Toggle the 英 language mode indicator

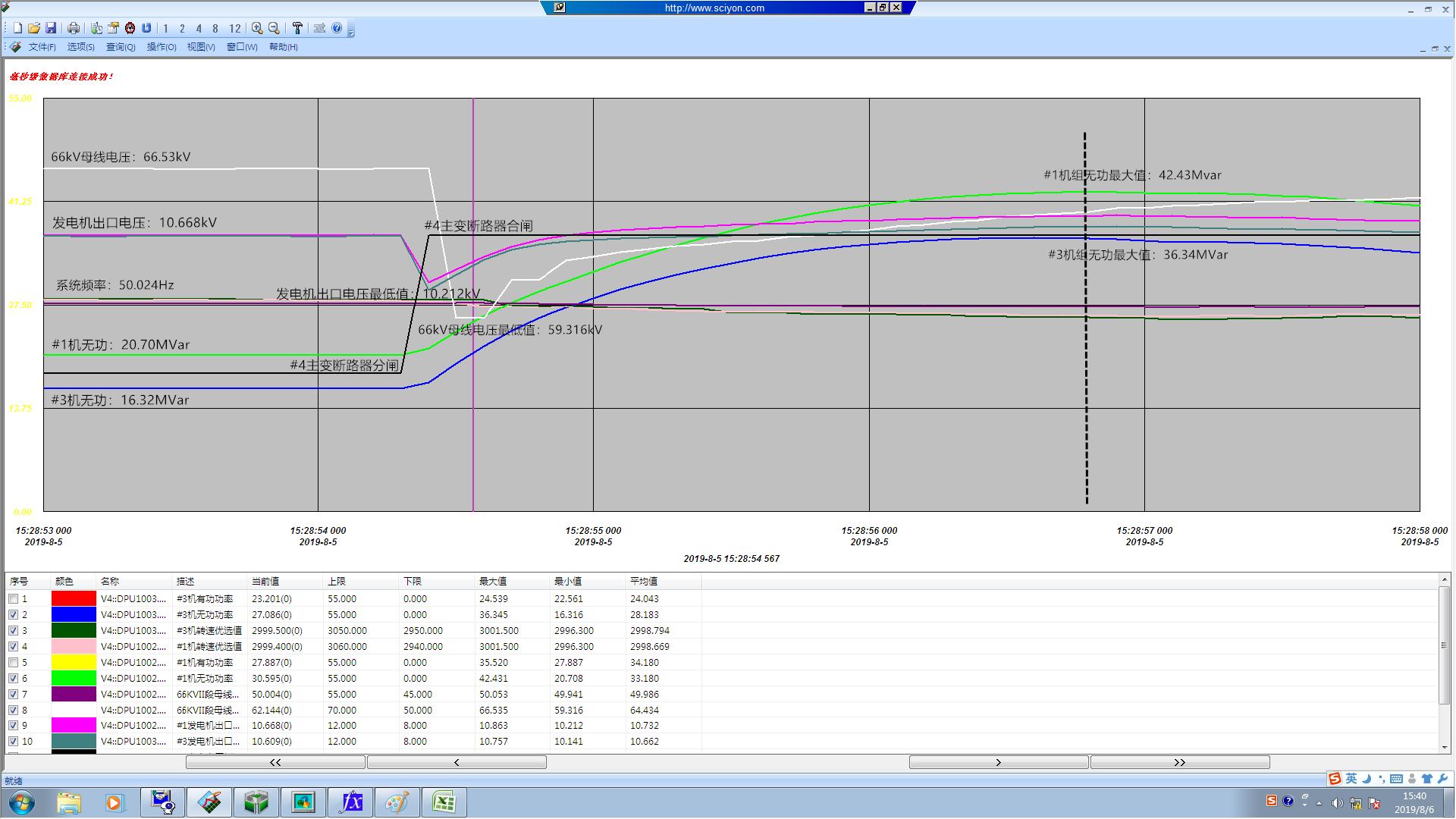[x=1351, y=779]
